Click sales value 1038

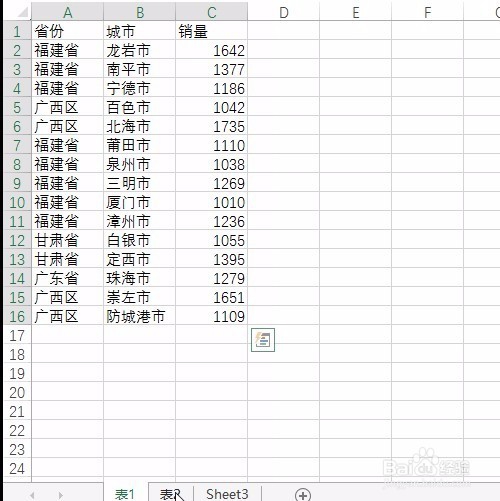(212, 164)
